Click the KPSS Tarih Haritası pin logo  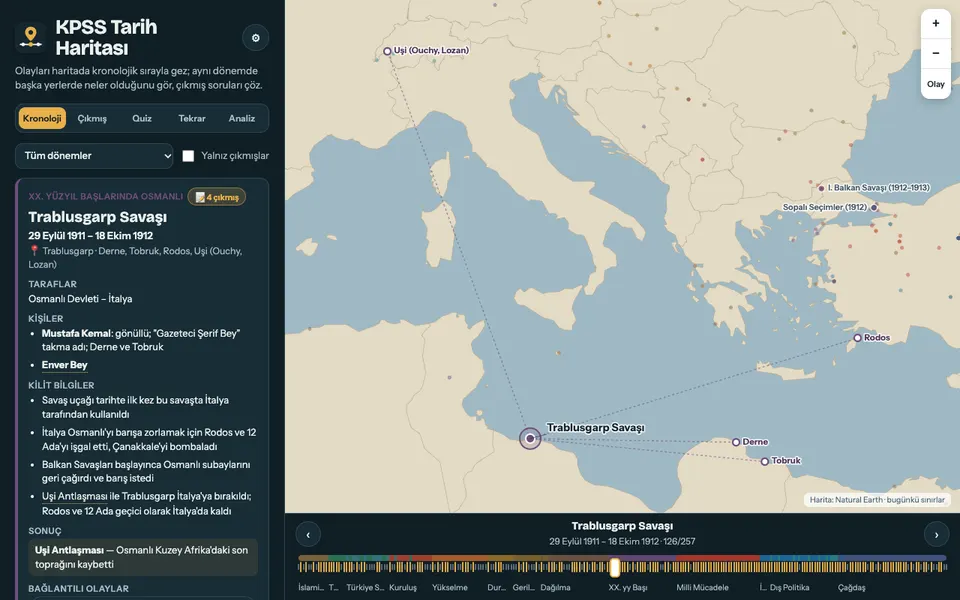[x=31, y=37]
